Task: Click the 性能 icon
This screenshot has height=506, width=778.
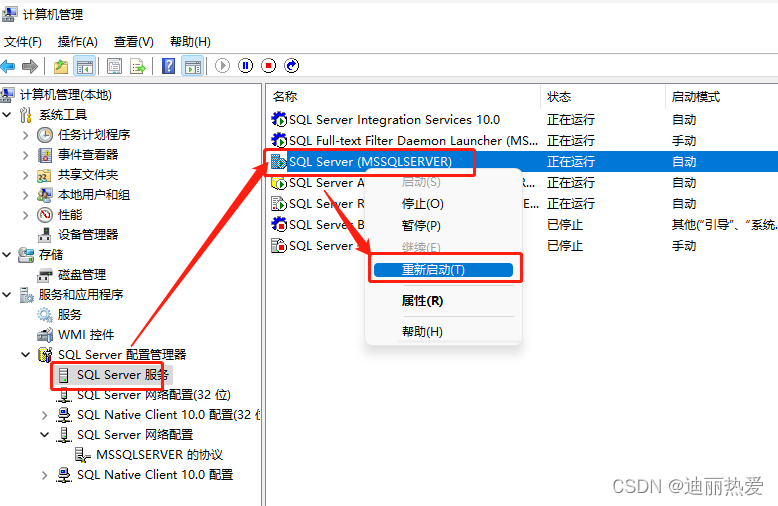Action: [45, 215]
